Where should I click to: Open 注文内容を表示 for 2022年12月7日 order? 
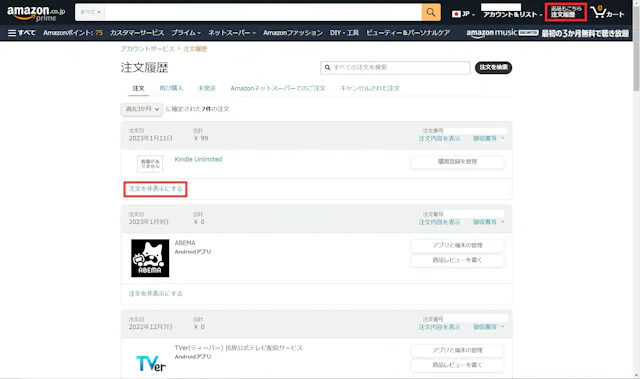point(439,327)
